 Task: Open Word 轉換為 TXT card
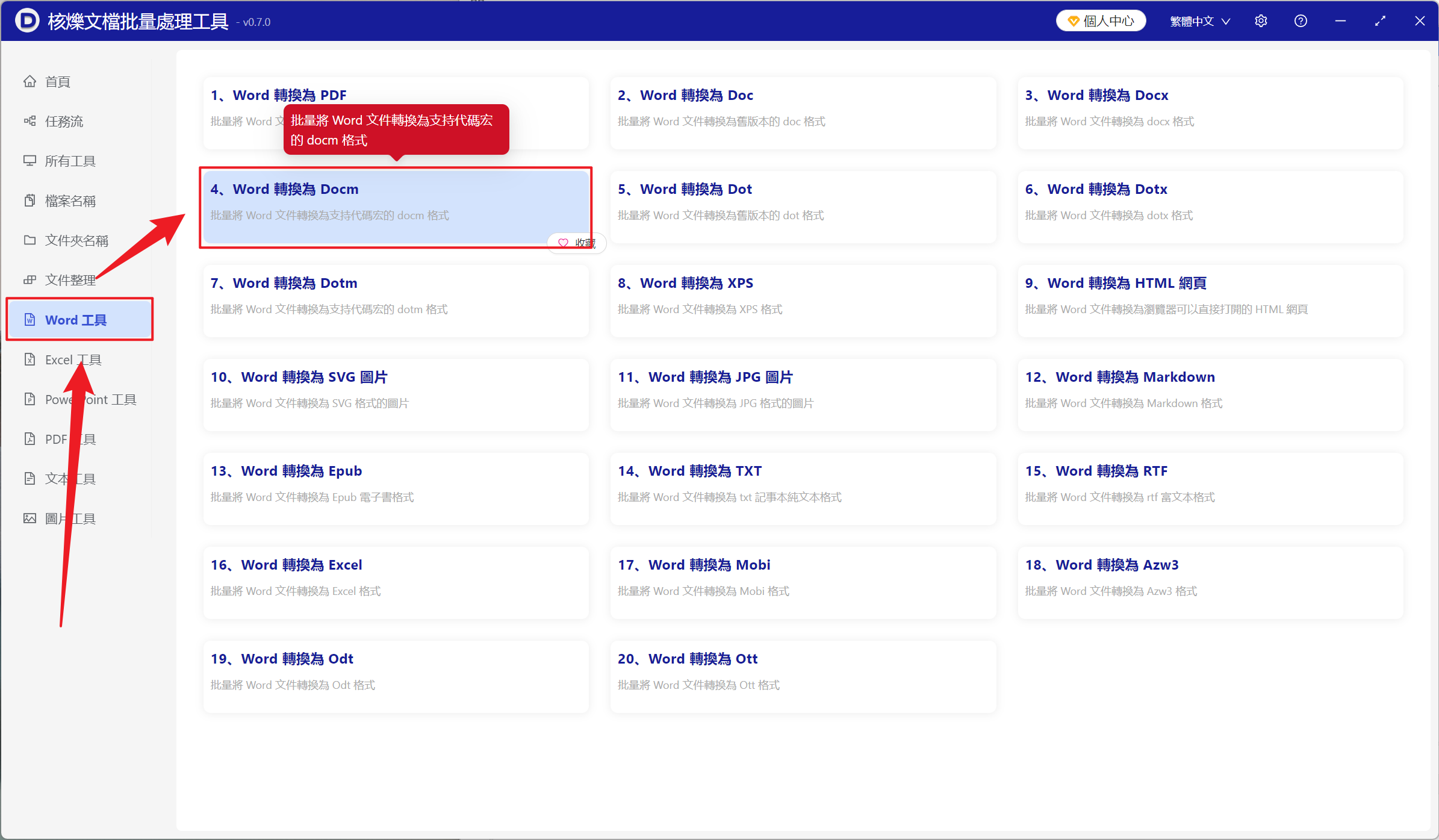point(803,488)
